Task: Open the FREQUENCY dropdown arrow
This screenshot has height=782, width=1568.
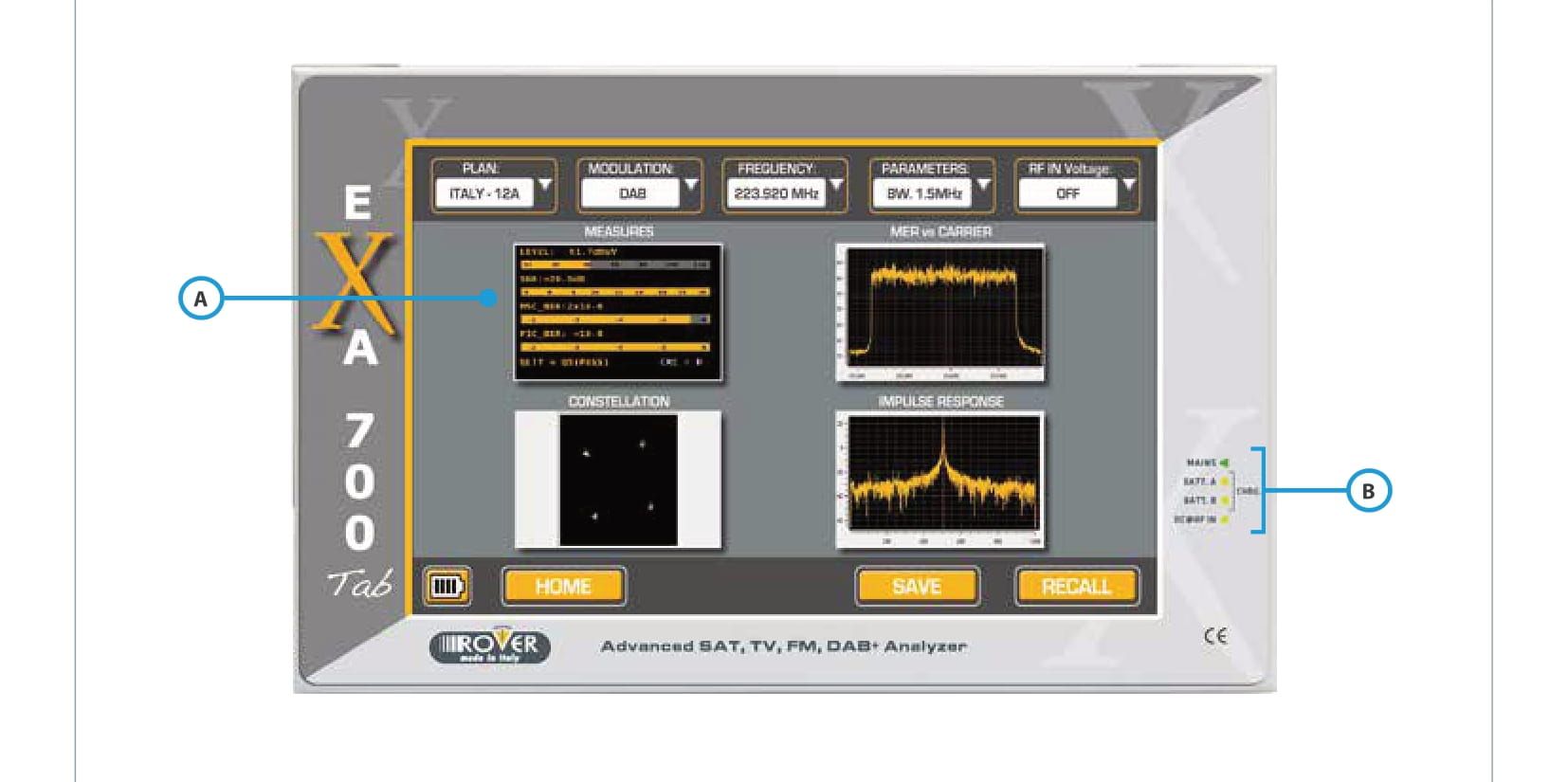Action: [x=836, y=185]
